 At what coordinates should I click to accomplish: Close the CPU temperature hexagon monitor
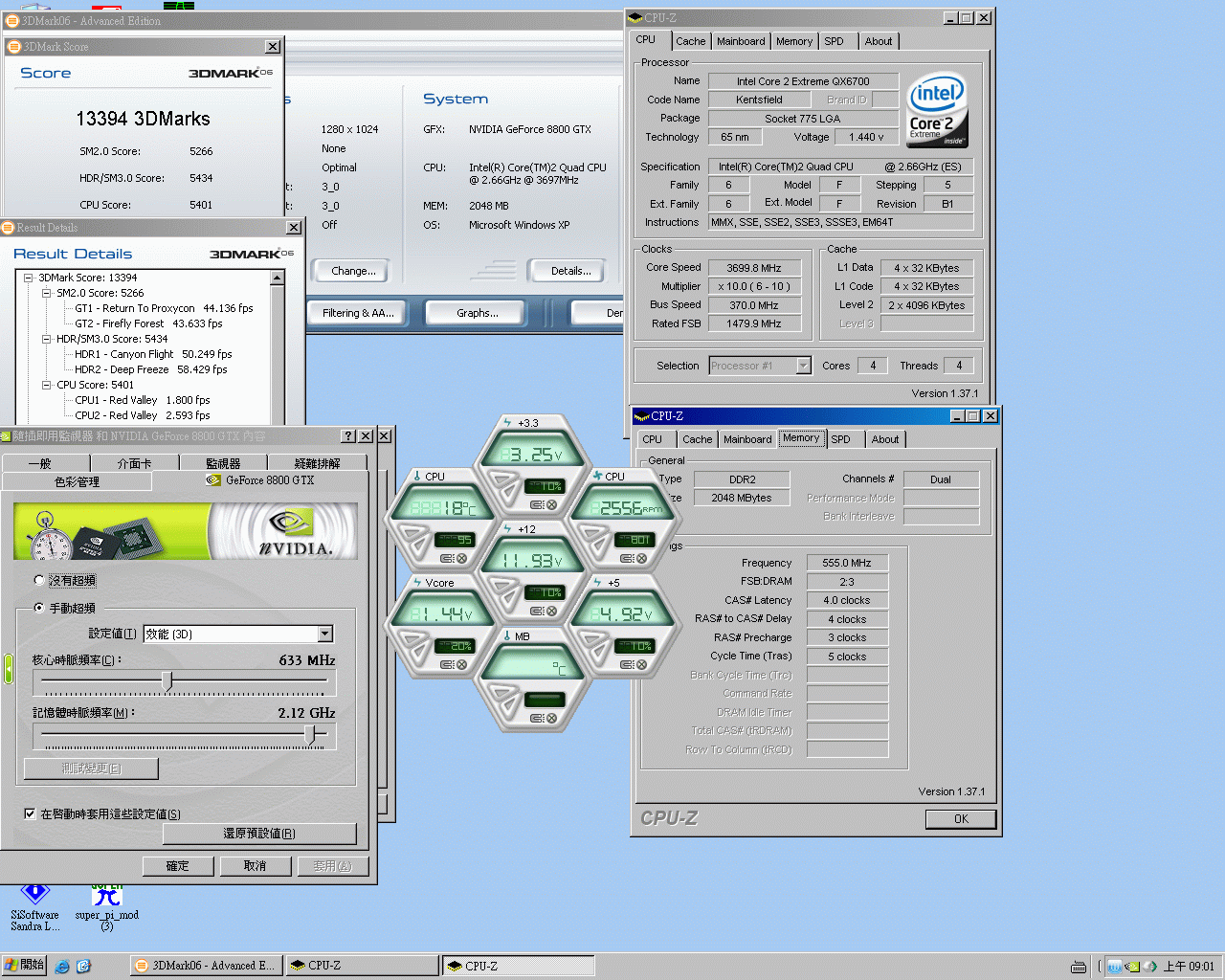(461, 558)
